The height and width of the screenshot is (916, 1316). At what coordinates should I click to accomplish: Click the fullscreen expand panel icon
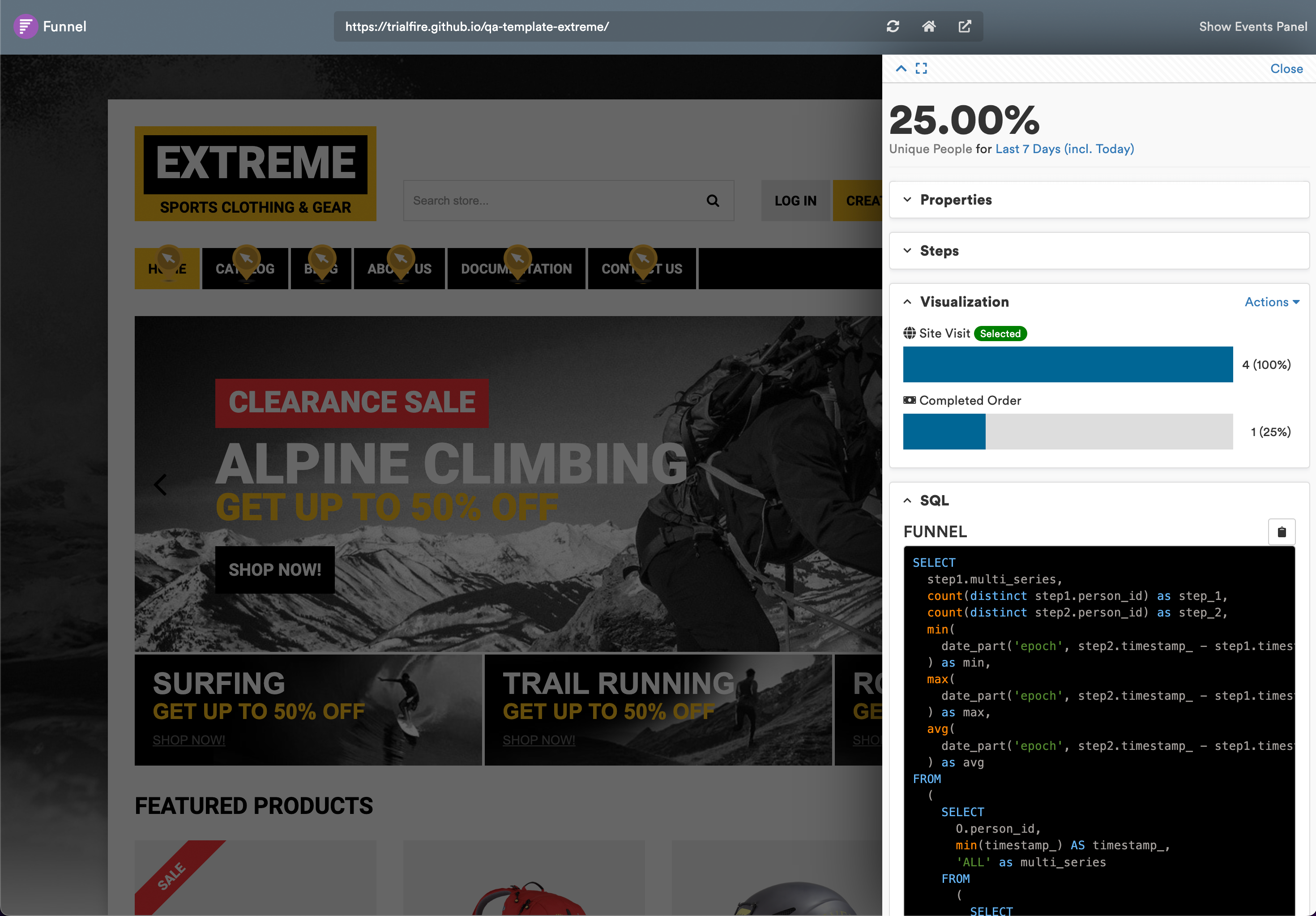click(921, 69)
